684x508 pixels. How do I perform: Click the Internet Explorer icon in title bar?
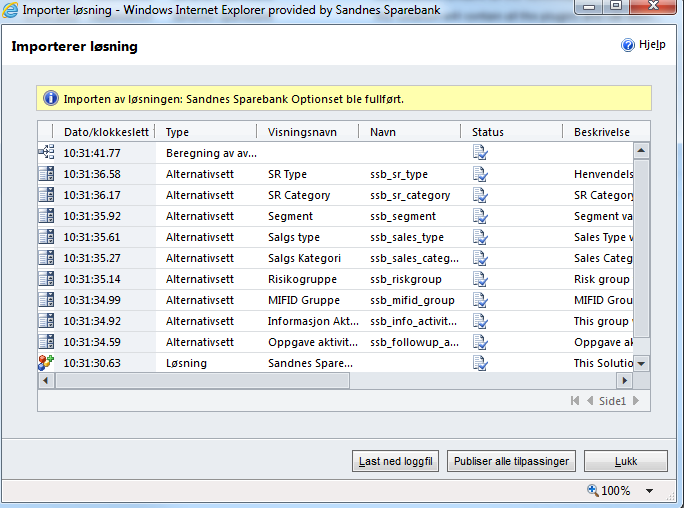(10, 10)
